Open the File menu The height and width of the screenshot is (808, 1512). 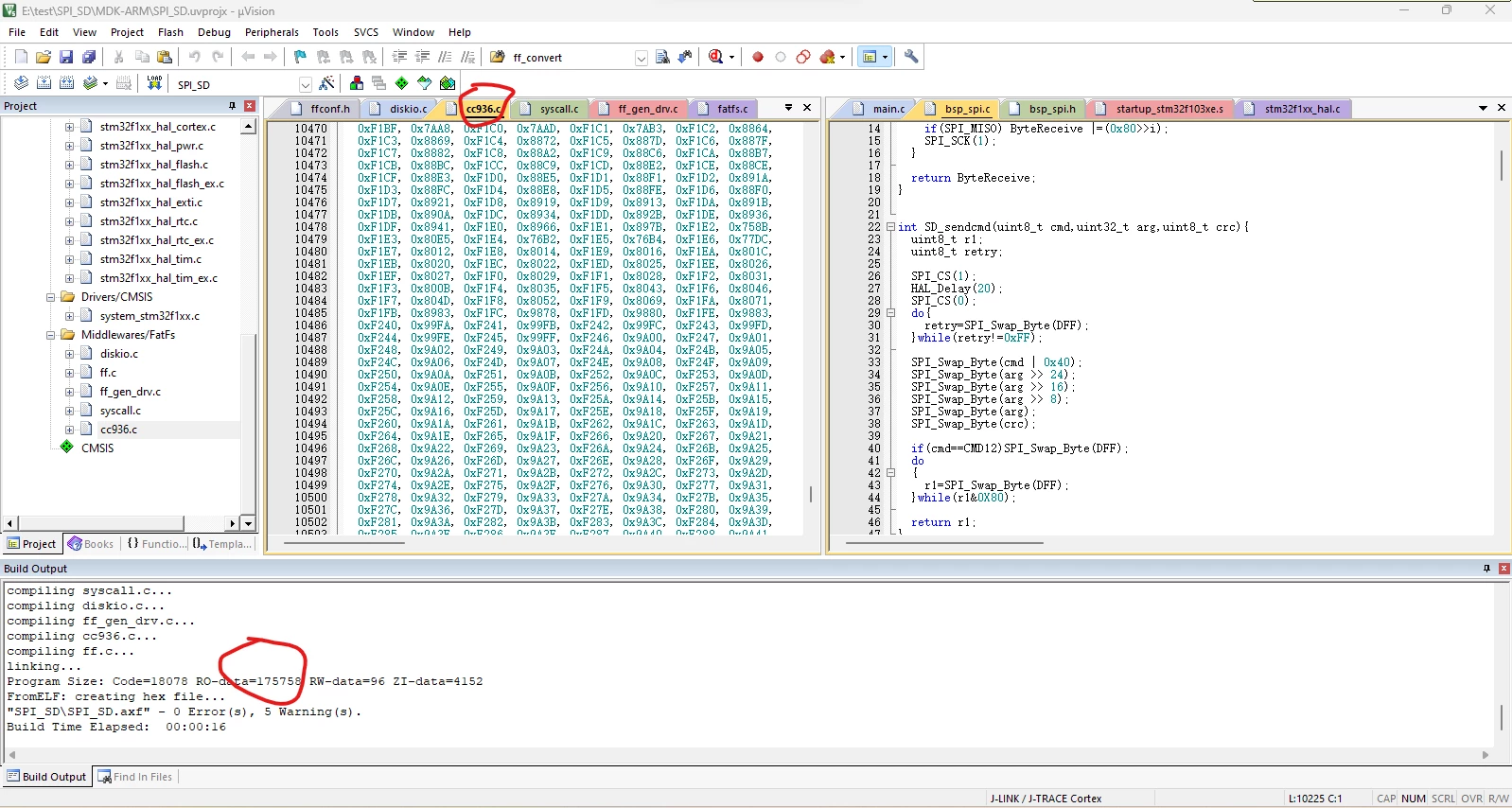click(x=17, y=32)
